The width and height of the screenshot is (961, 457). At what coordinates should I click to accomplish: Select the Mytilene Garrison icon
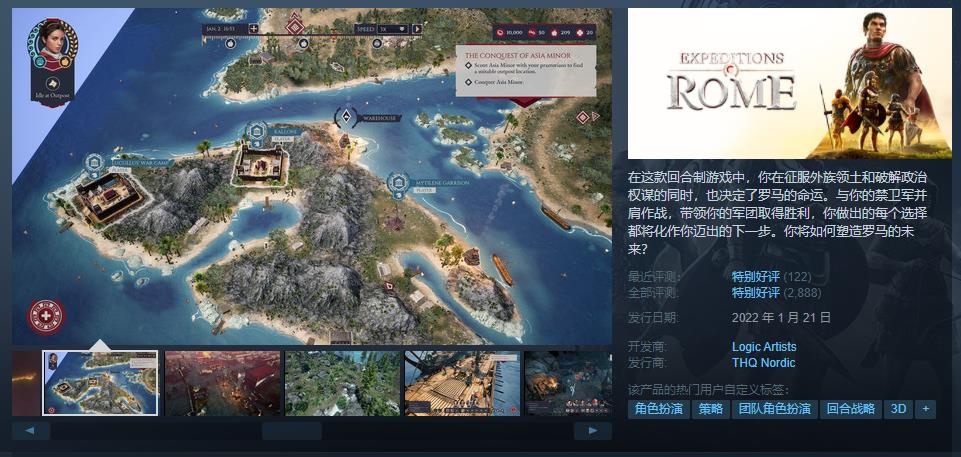click(x=398, y=182)
